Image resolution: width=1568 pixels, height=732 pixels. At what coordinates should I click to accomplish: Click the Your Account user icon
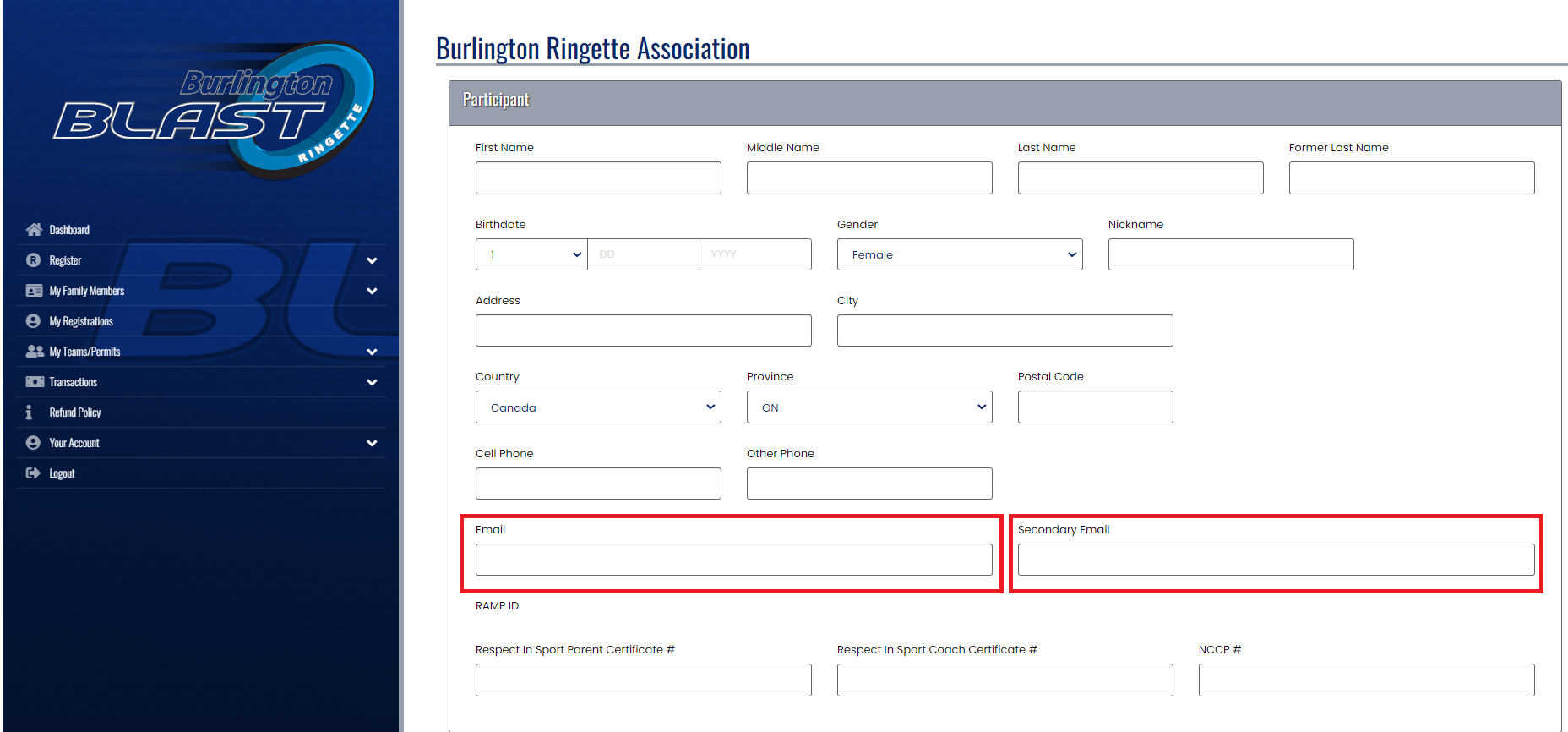click(x=34, y=443)
